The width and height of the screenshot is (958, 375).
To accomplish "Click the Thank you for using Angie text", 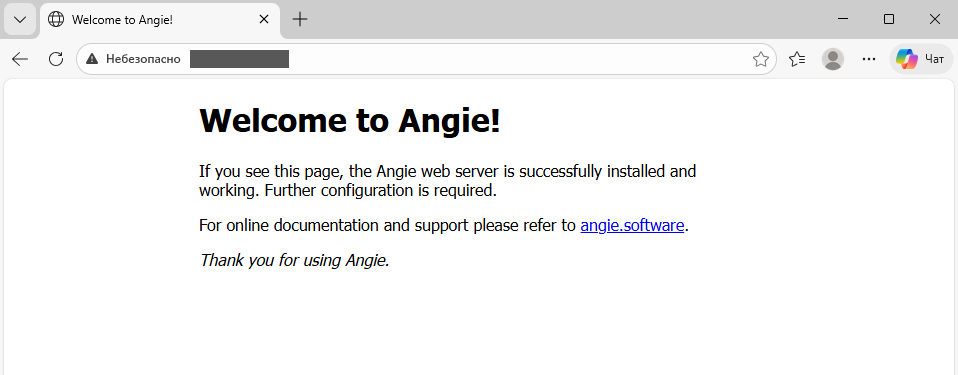I will [x=294, y=260].
